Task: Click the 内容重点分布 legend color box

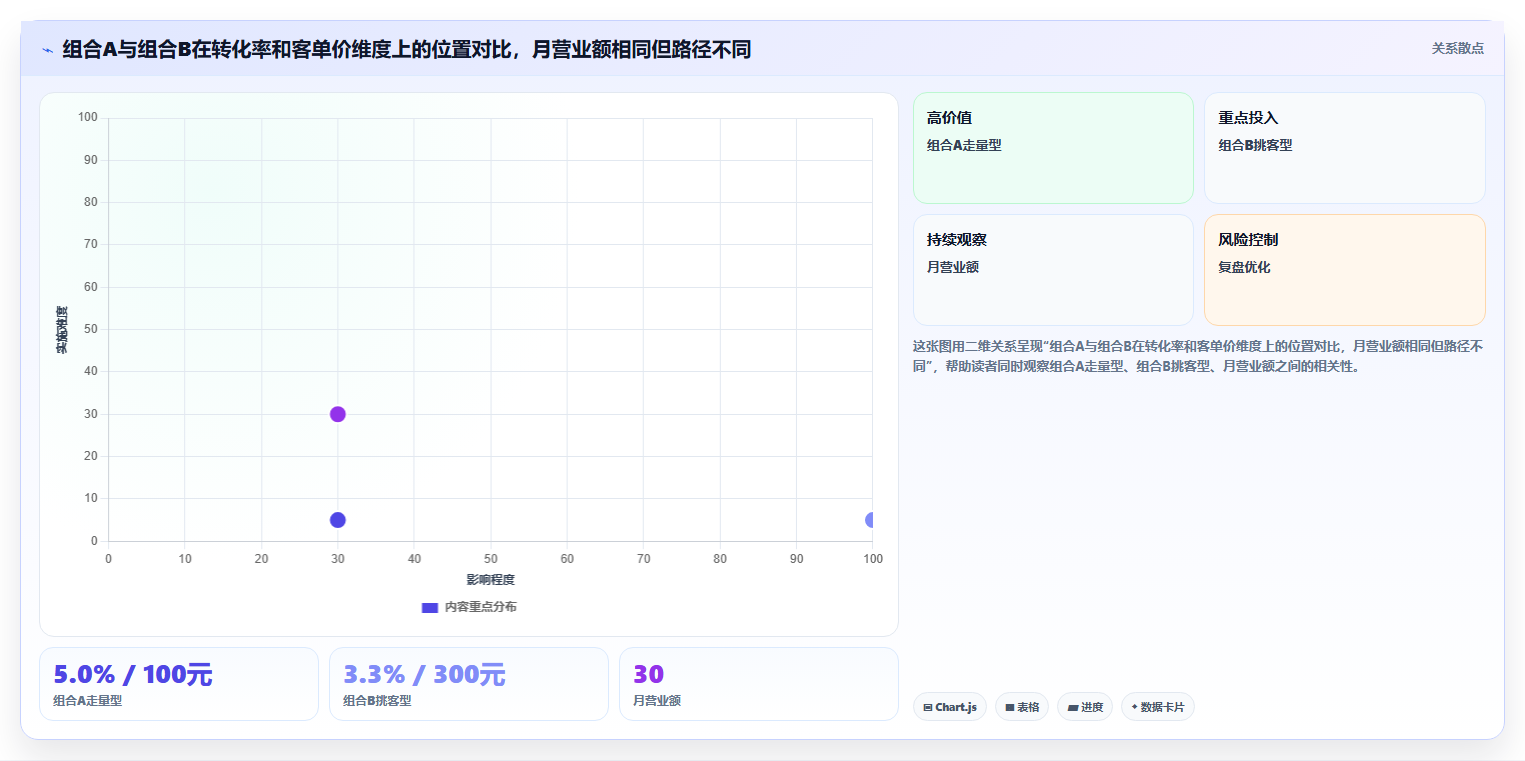Action: click(x=430, y=607)
